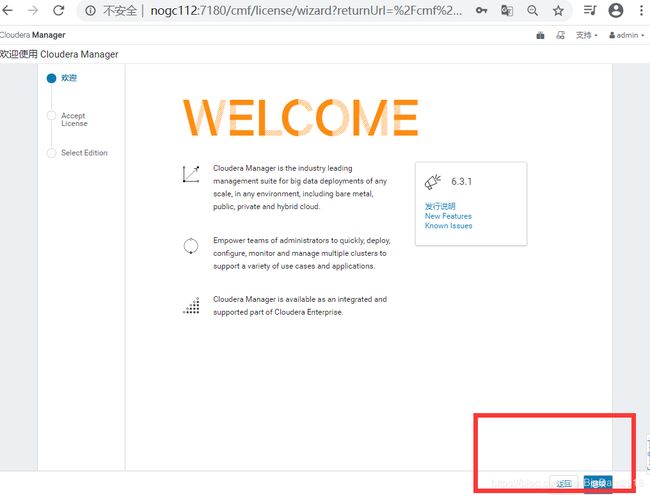Click the 6.3.1 megaphone announcement icon
This screenshot has width=650, height=495.
pyautogui.click(x=433, y=182)
